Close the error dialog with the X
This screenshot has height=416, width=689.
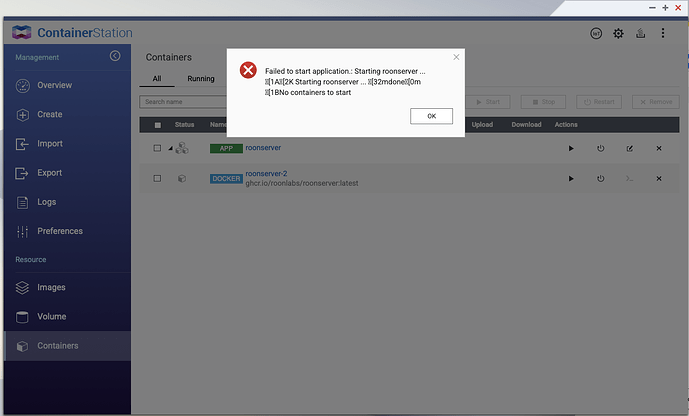456,57
